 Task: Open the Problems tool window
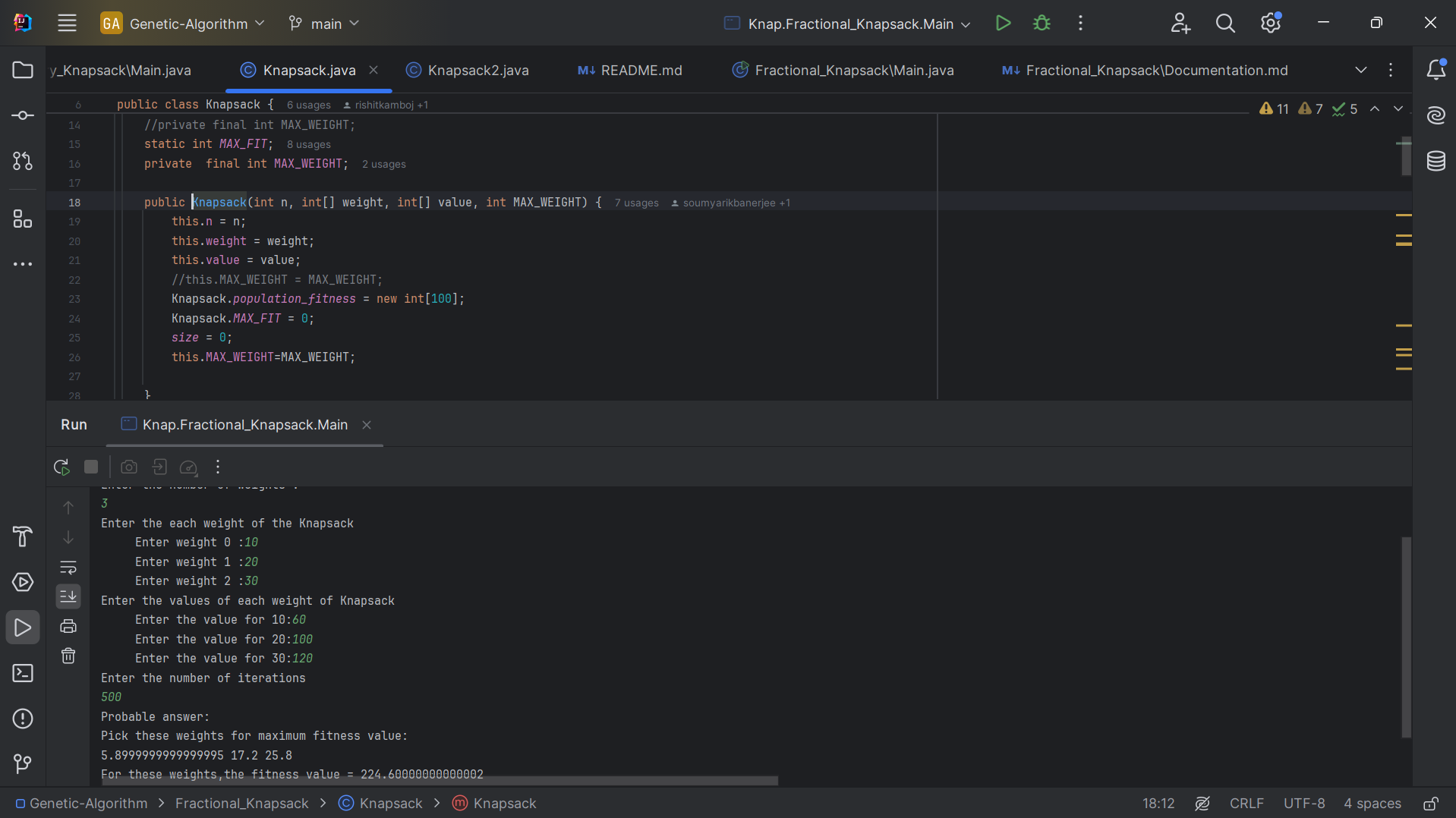(23, 719)
